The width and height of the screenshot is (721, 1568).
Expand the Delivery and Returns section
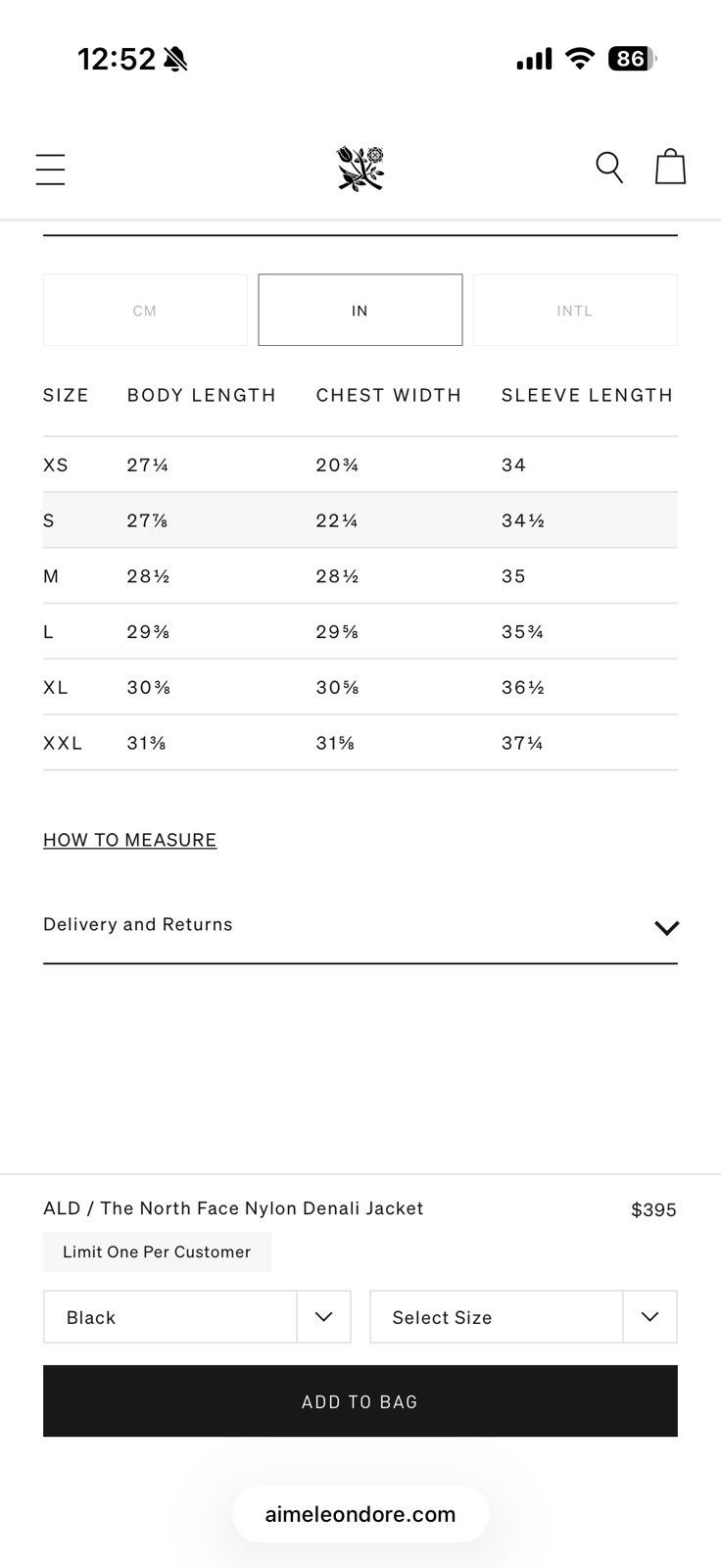click(x=360, y=925)
